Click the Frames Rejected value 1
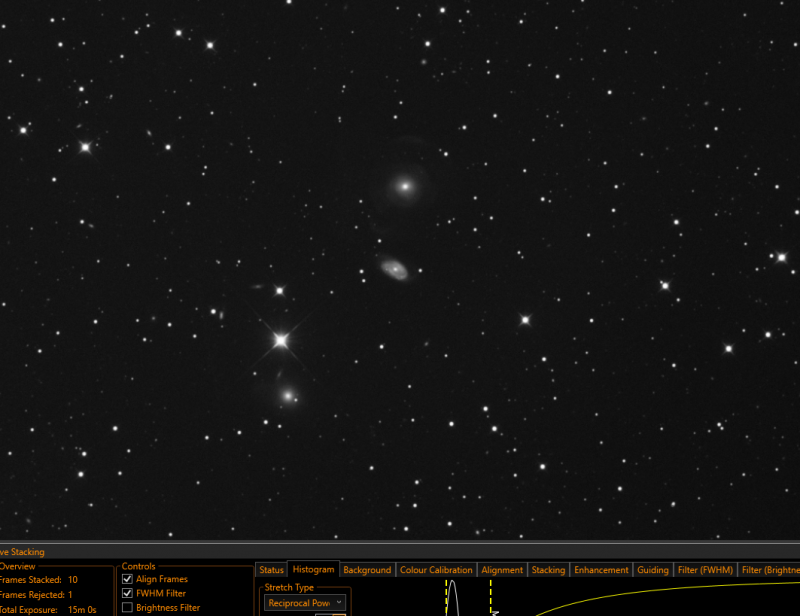The height and width of the screenshot is (616, 800). click(70, 595)
